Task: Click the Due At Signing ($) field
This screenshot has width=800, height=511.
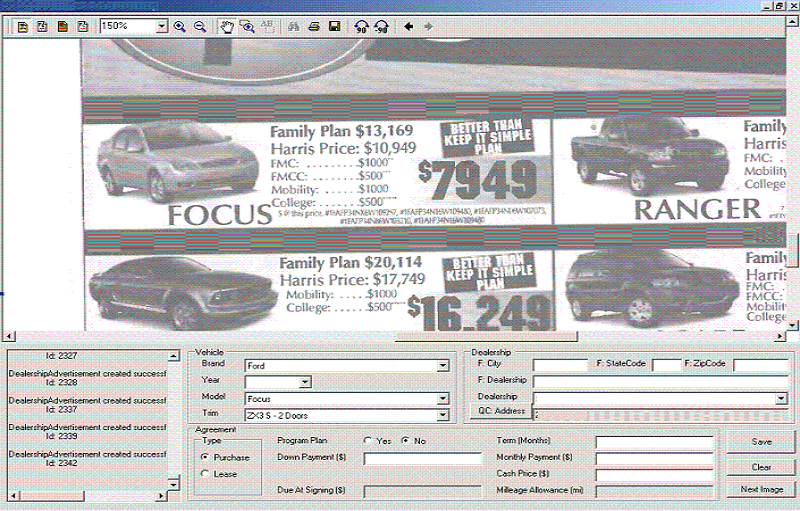Action: tap(422, 492)
